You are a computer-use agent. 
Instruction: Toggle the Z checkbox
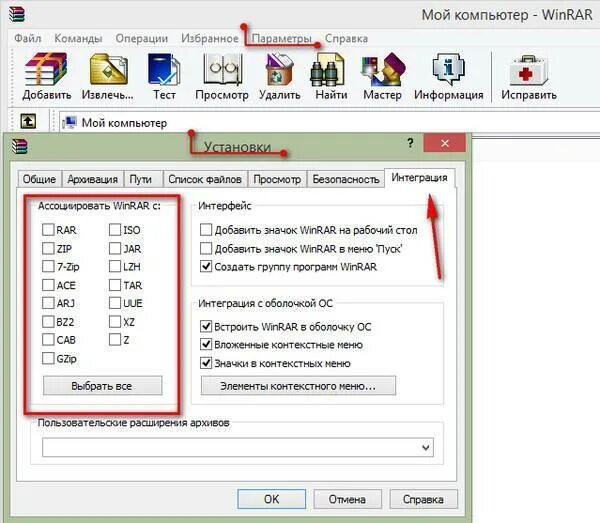point(115,340)
